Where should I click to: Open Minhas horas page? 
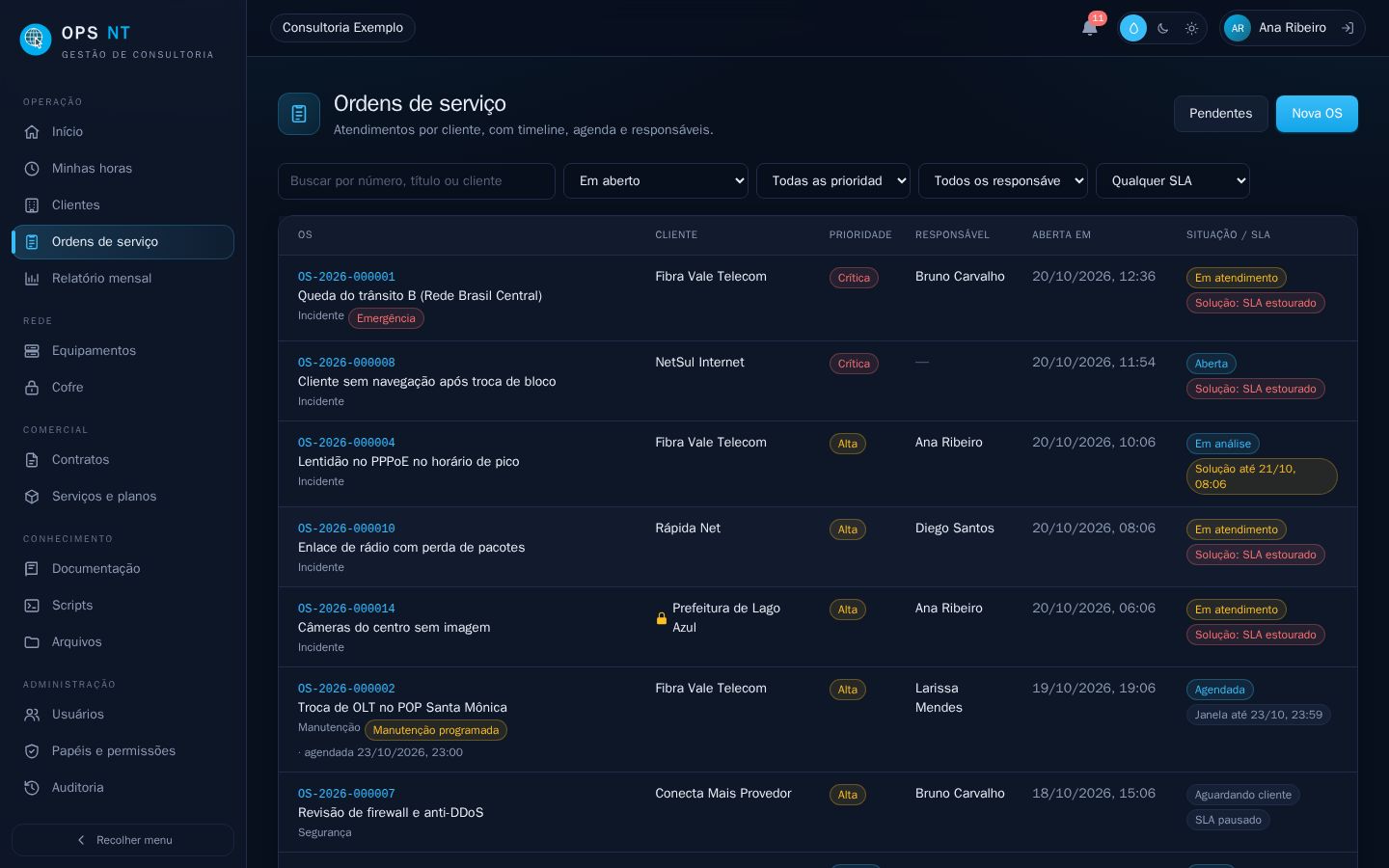click(123, 169)
